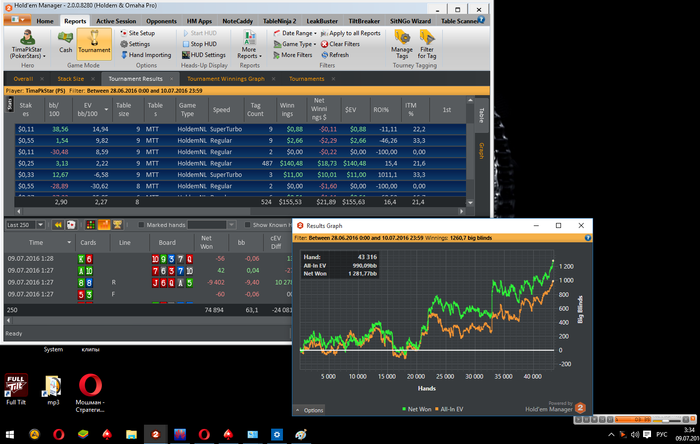Enable the Show Known Hands checkbox

click(247, 225)
